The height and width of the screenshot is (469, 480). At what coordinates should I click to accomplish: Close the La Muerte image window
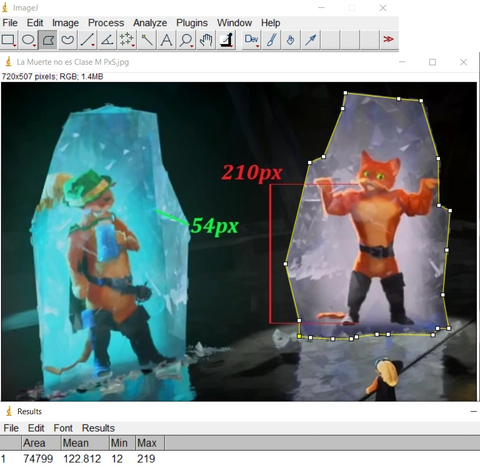463,62
